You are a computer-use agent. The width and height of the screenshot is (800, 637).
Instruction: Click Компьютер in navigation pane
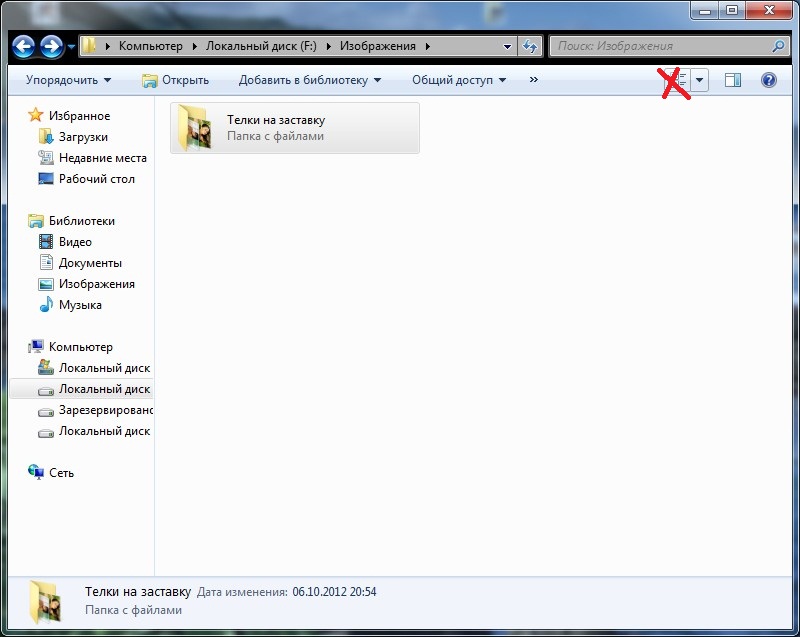tap(81, 347)
